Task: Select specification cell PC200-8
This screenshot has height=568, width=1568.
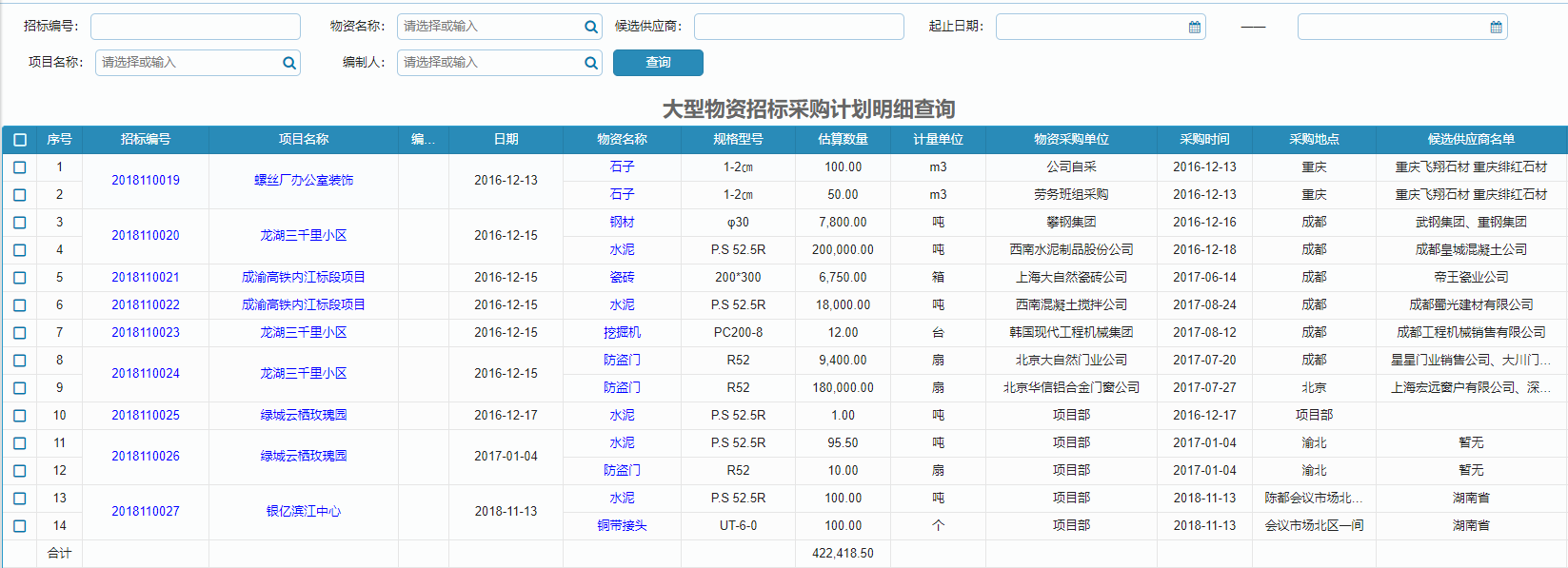Action: point(738,333)
